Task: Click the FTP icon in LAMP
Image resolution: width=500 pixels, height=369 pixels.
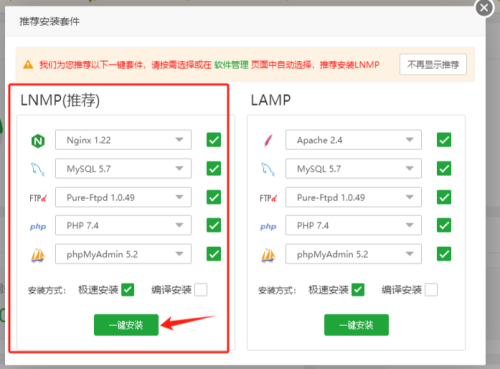Action: click(268, 198)
